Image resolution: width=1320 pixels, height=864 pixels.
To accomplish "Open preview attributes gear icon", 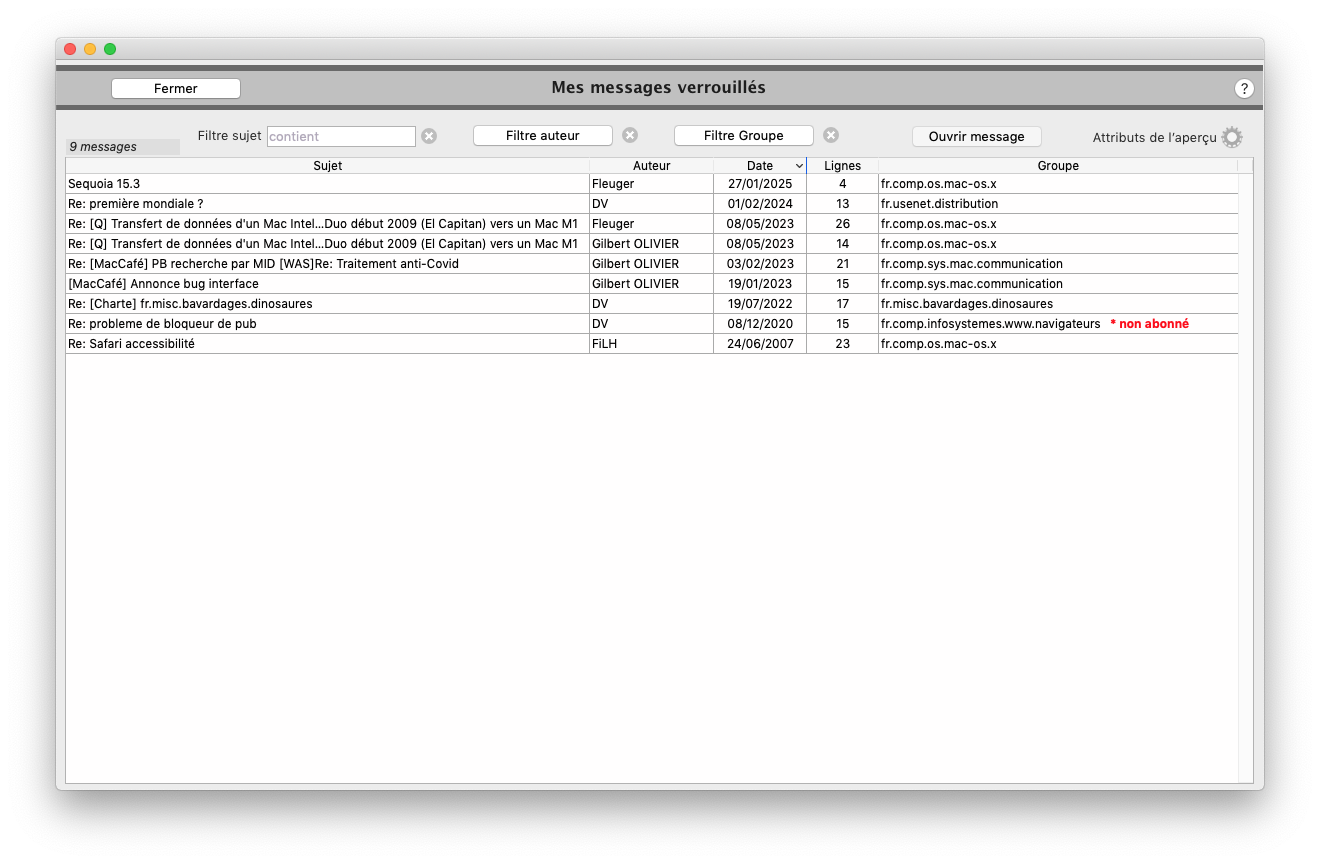I will (x=1232, y=137).
